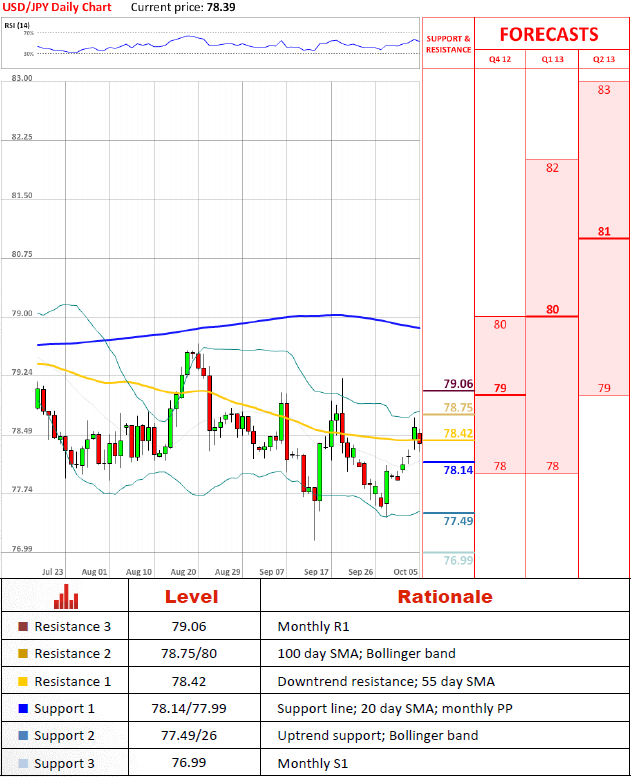Click the Level column header in table

click(194, 596)
